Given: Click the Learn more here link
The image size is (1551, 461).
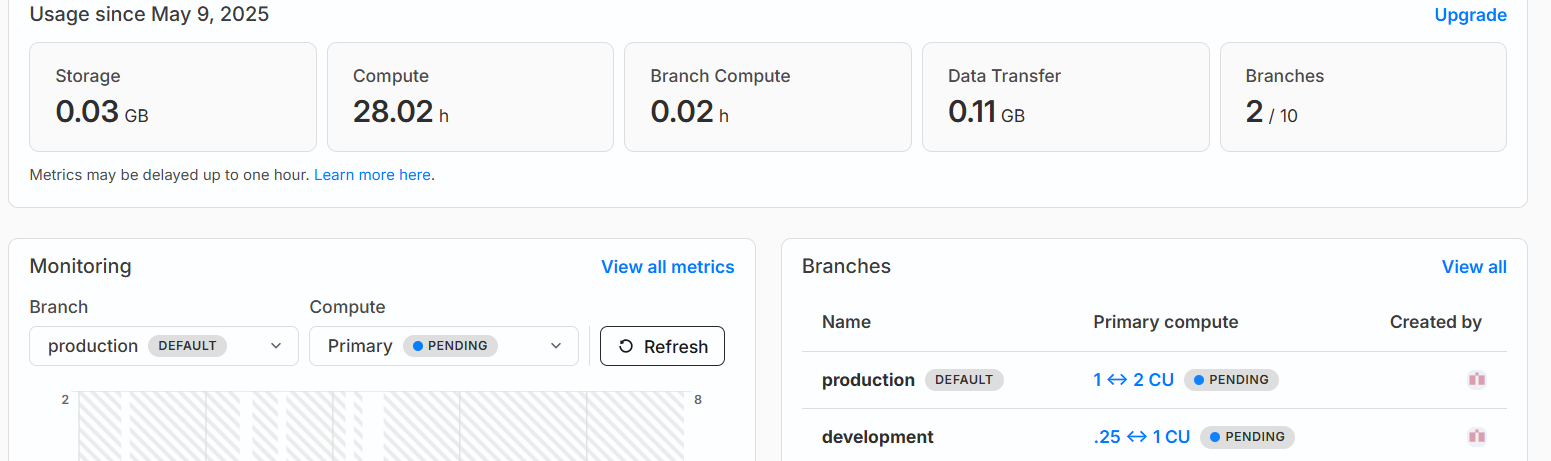Looking at the screenshot, I should pyautogui.click(x=372, y=174).
